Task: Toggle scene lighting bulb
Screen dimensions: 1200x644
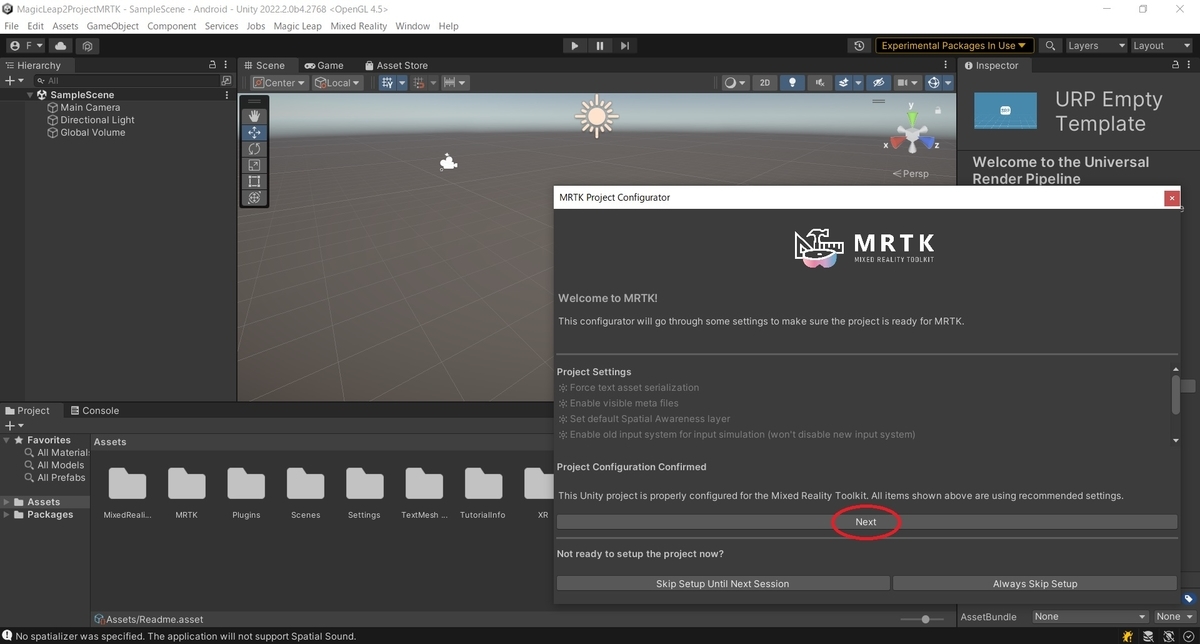Action: 793,83
